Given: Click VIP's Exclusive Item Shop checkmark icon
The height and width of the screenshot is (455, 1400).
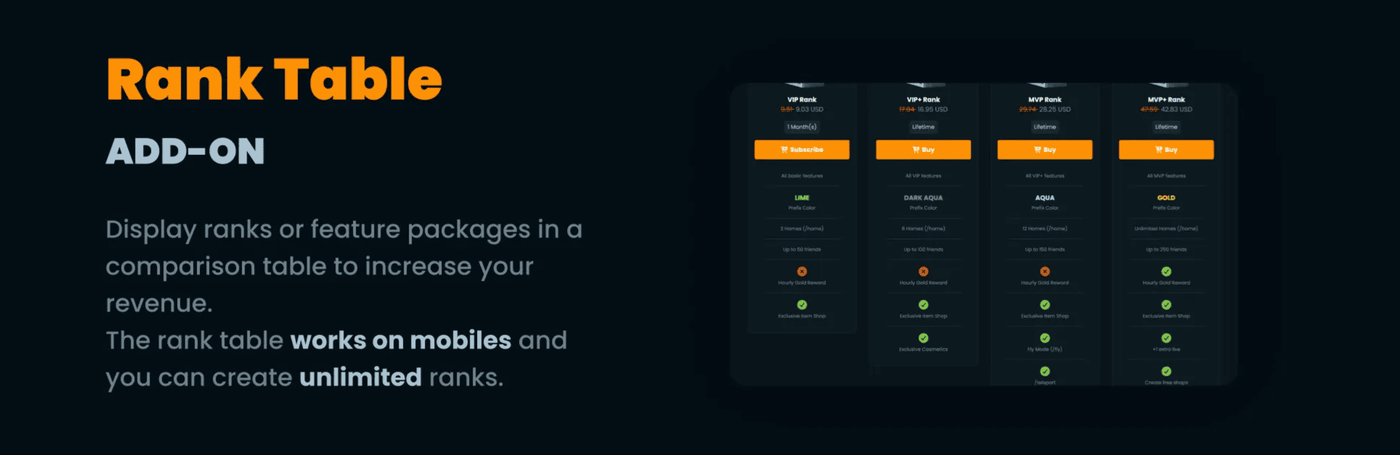Looking at the screenshot, I should point(802,305).
